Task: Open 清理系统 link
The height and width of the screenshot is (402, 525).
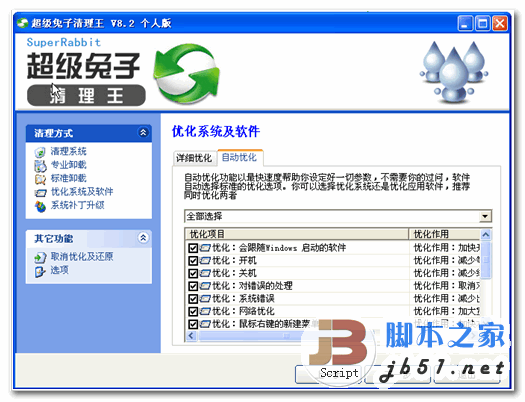Action: [x=69, y=152]
